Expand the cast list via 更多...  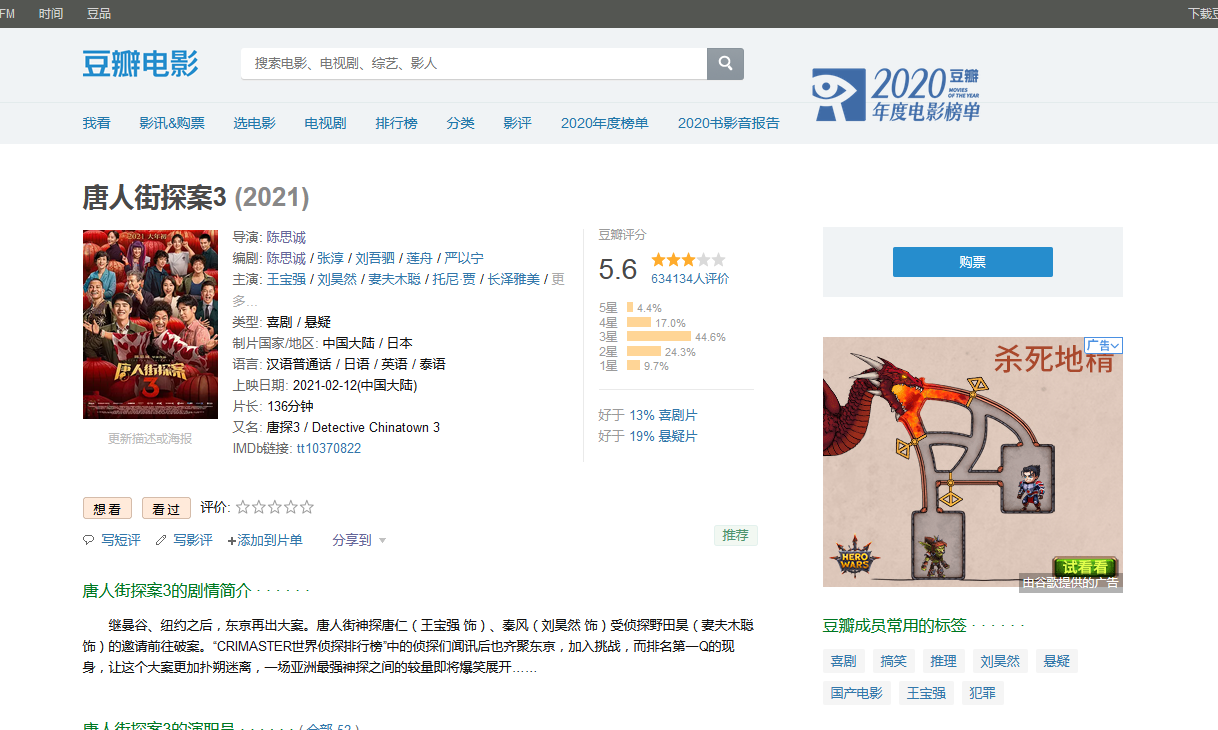pyautogui.click(x=558, y=279)
